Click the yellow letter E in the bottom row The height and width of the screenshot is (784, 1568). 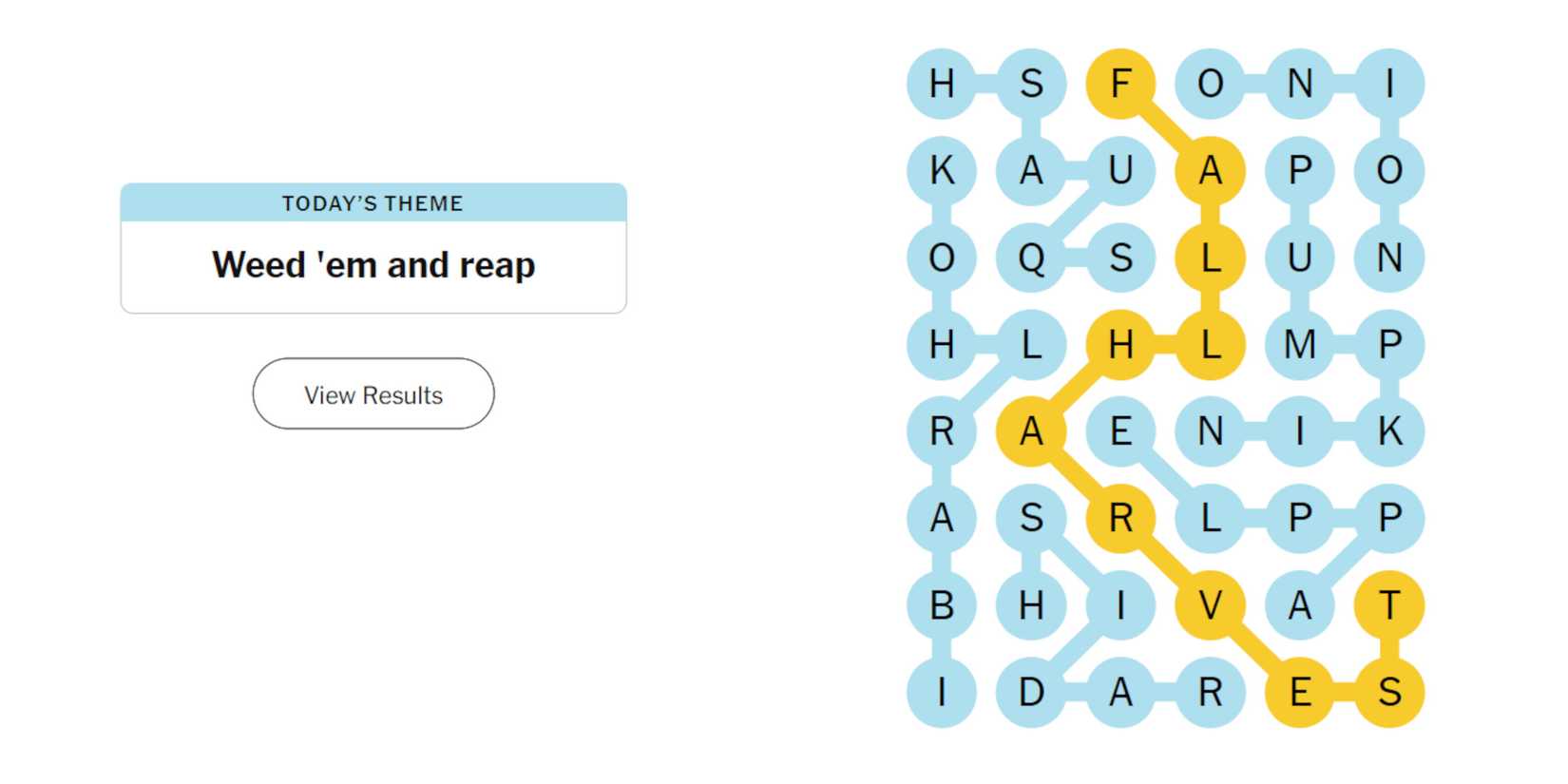[1299, 692]
